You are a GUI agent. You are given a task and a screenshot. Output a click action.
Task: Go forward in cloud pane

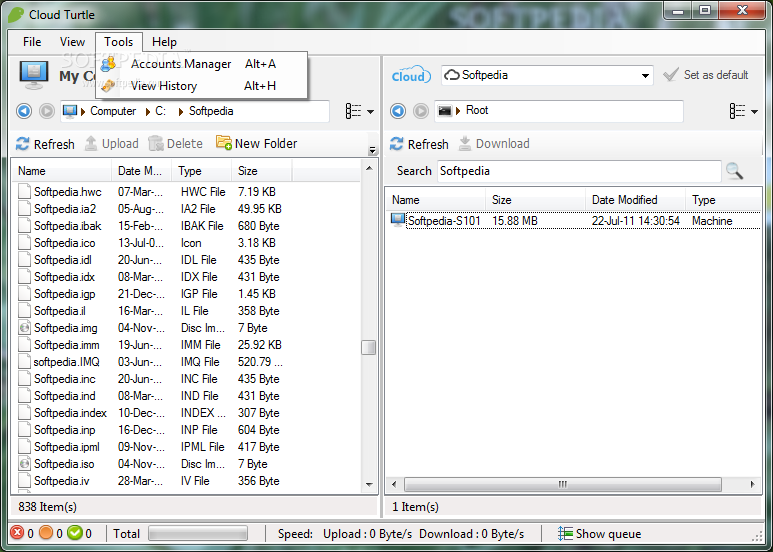click(x=421, y=111)
